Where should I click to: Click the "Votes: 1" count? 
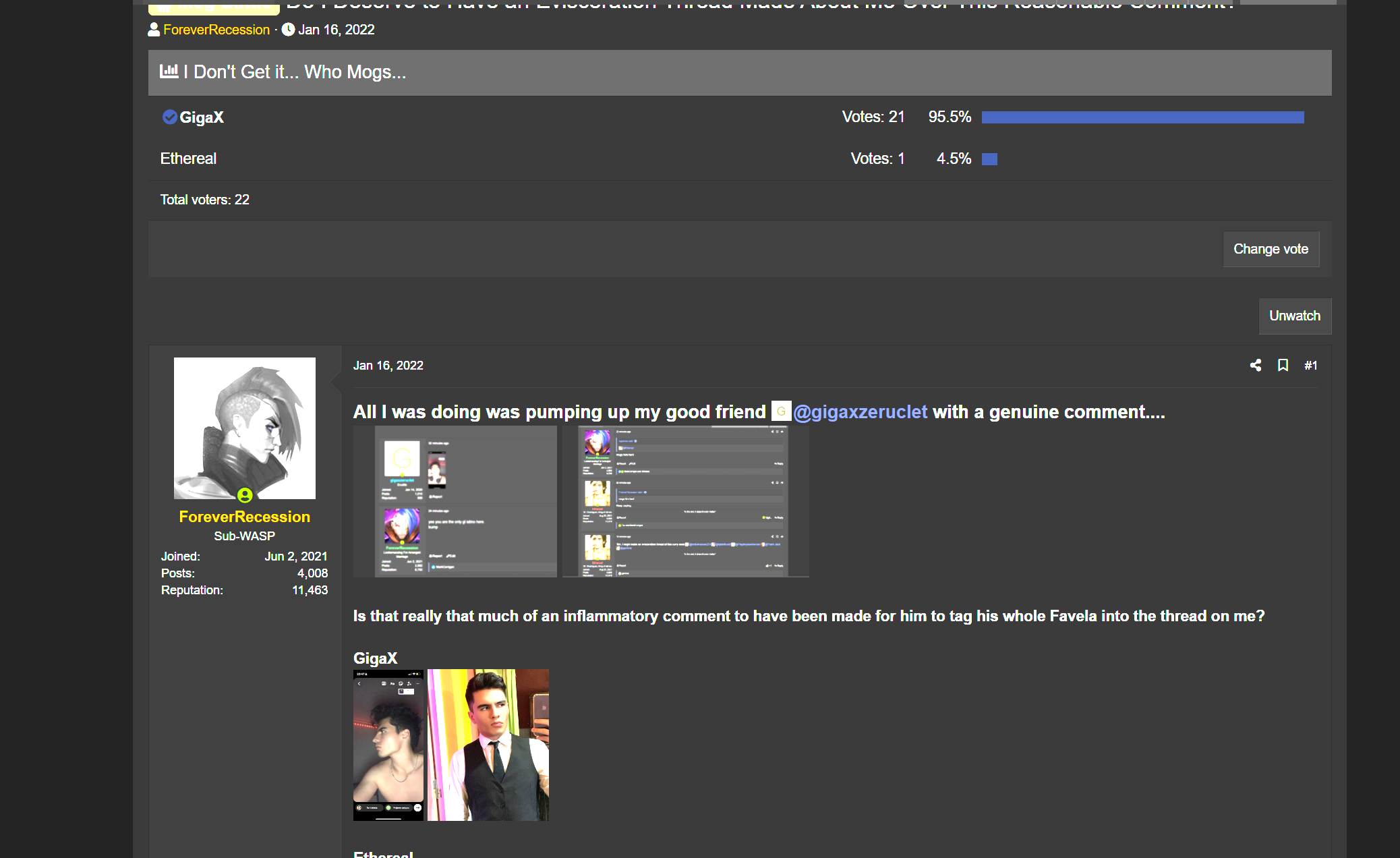point(877,159)
